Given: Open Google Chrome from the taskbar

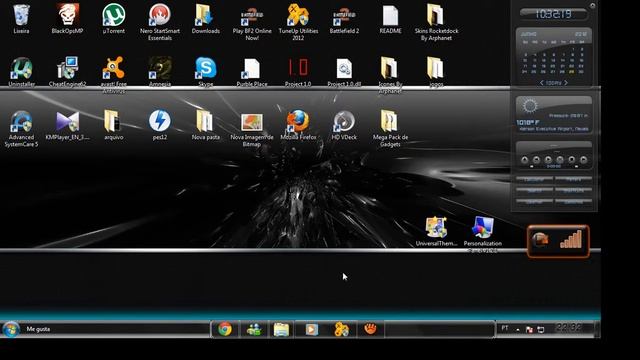Looking at the screenshot, I should point(225,329).
